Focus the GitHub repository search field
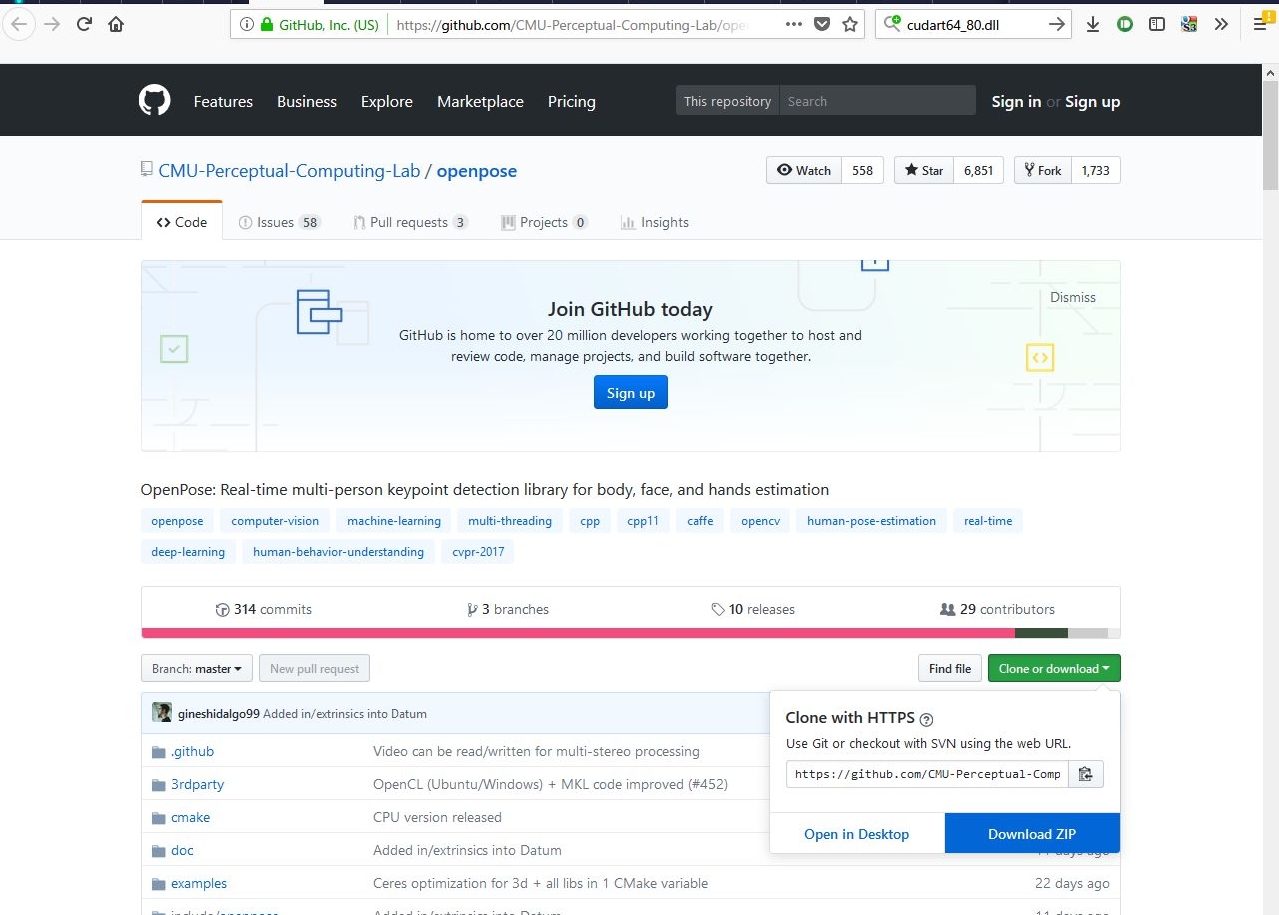Viewport: 1279px width, 915px height. tap(875, 101)
